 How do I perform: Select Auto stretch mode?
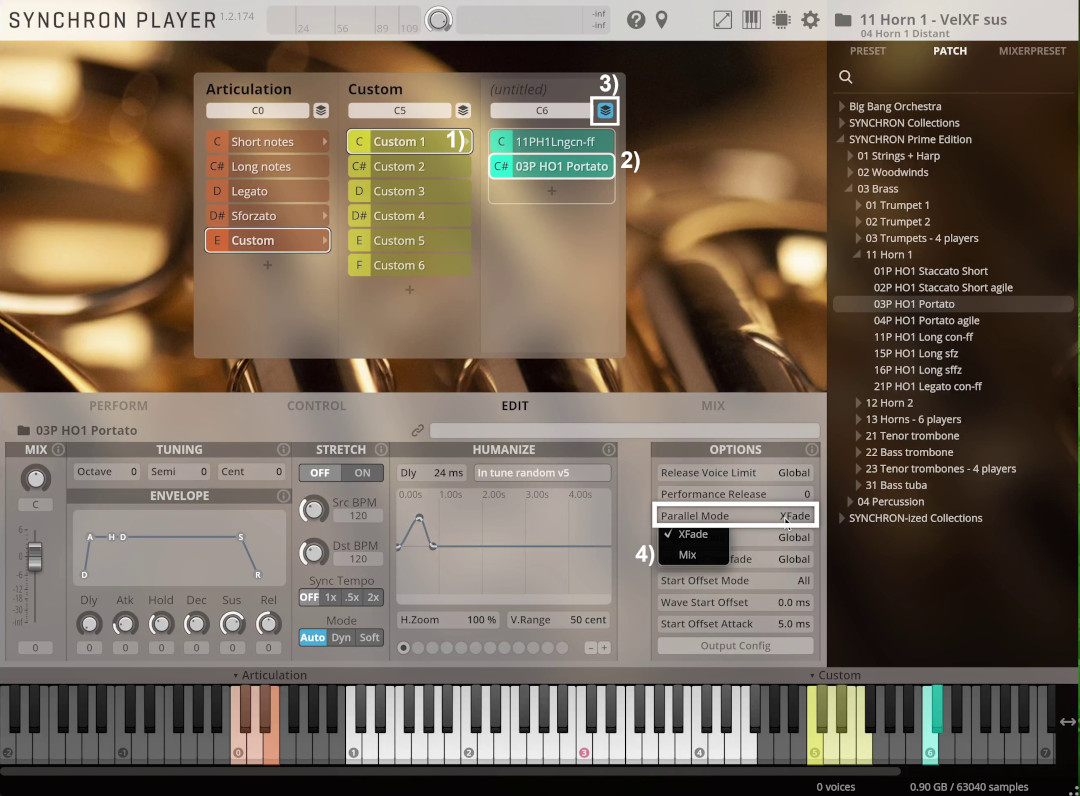click(x=313, y=638)
